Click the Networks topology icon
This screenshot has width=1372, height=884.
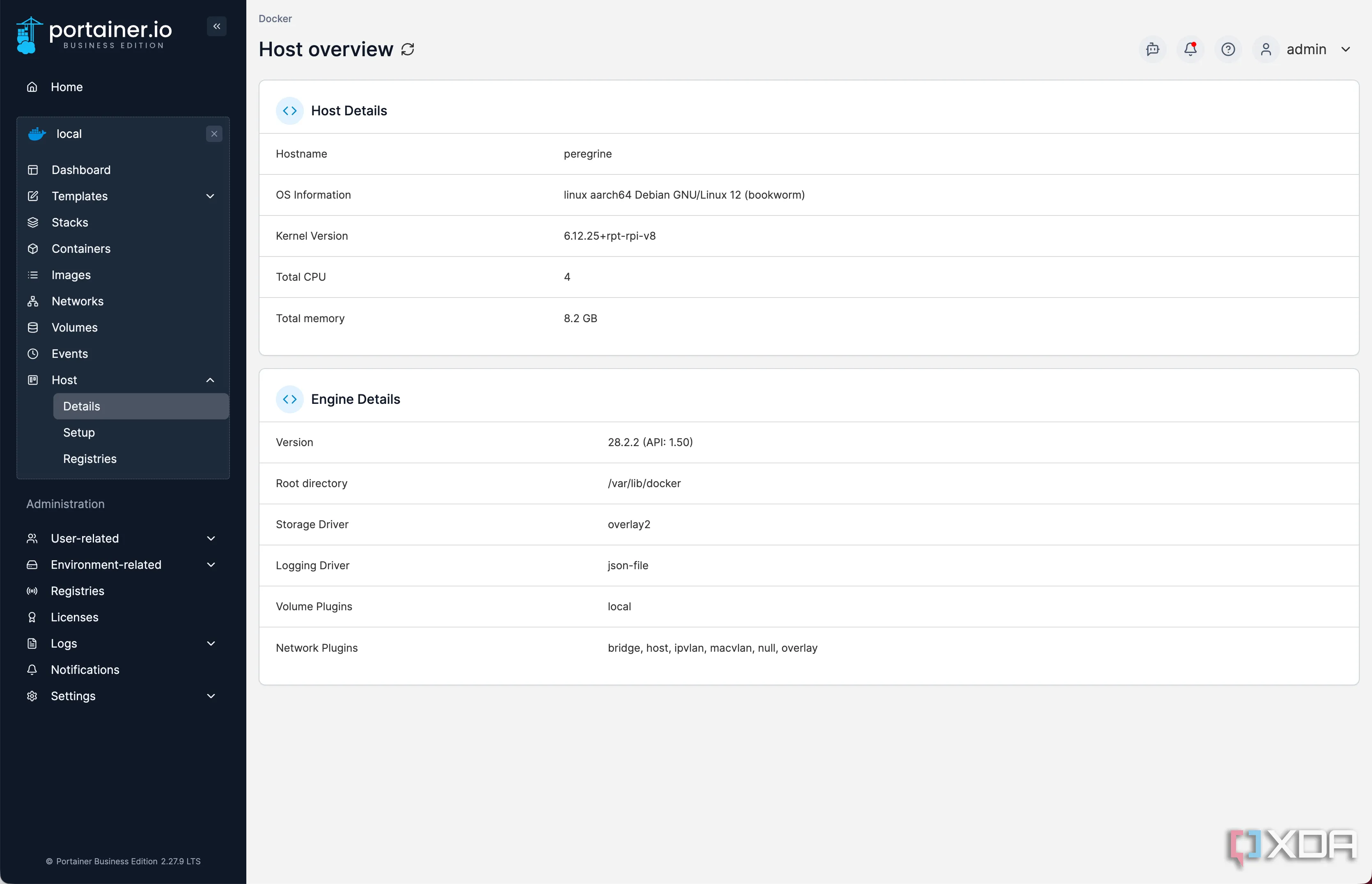[33, 301]
